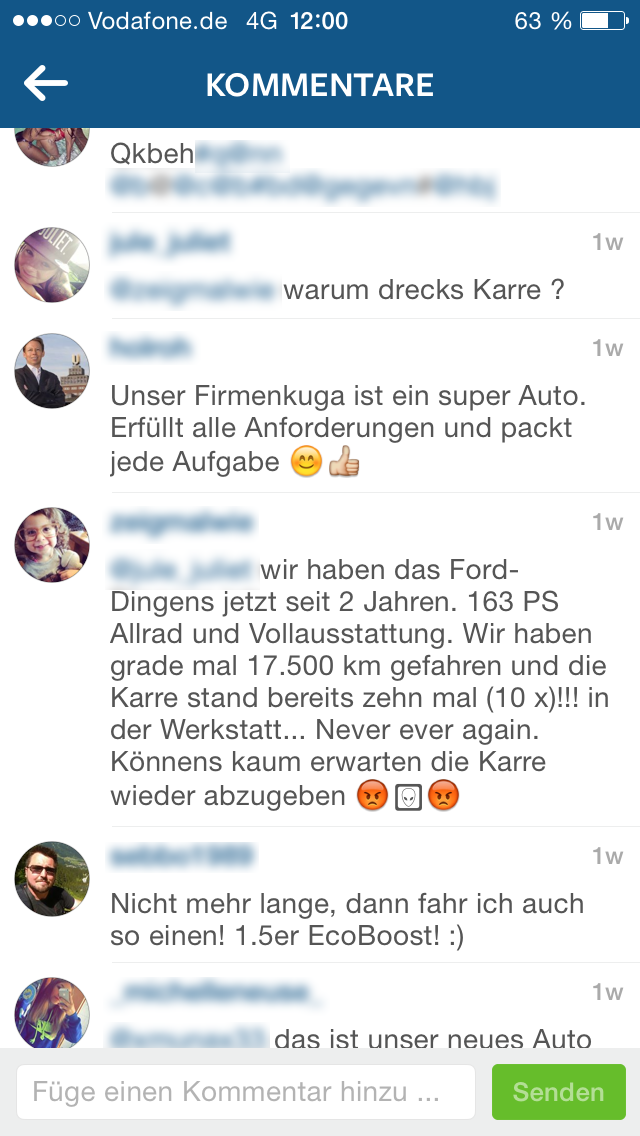Tap the KOMMENTARE header title
Viewport: 640px width, 1136px height.
click(x=320, y=85)
